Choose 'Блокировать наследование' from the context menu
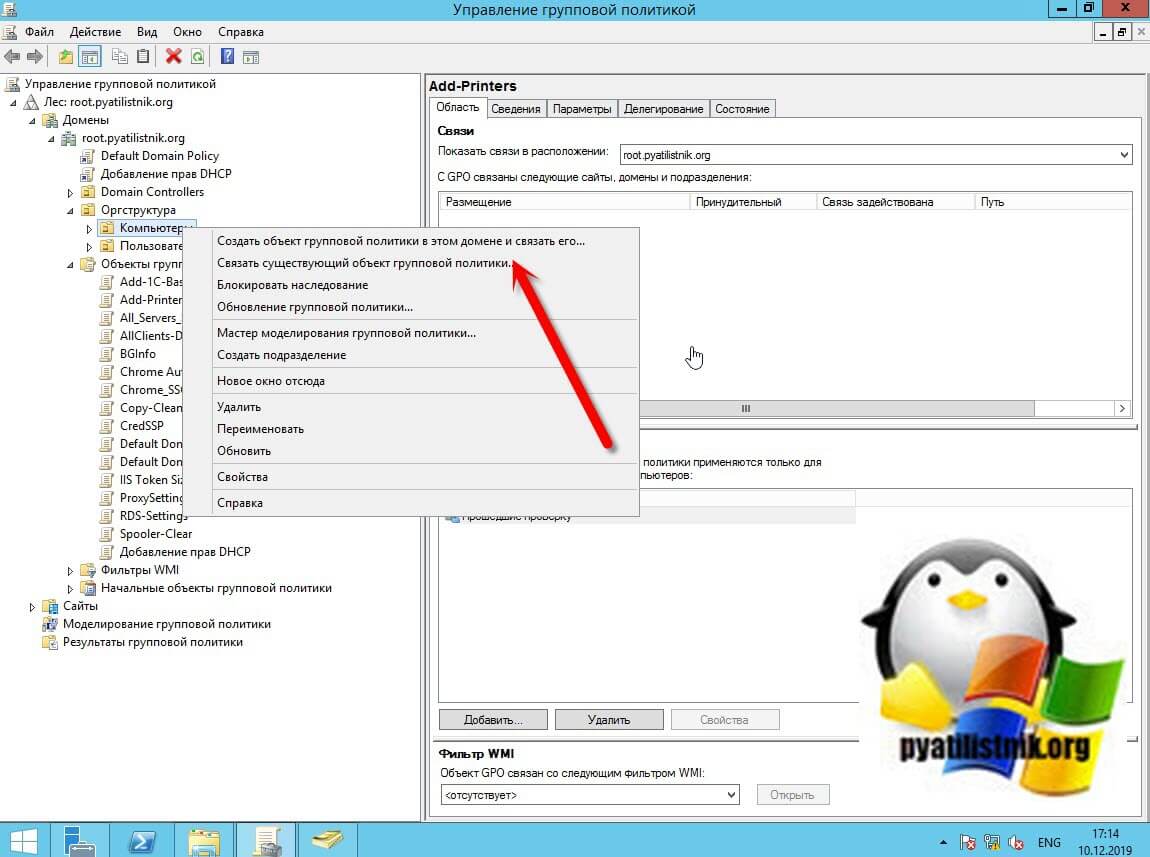The height and width of the screenshot is (857, 1150). [x=292, y=285]
